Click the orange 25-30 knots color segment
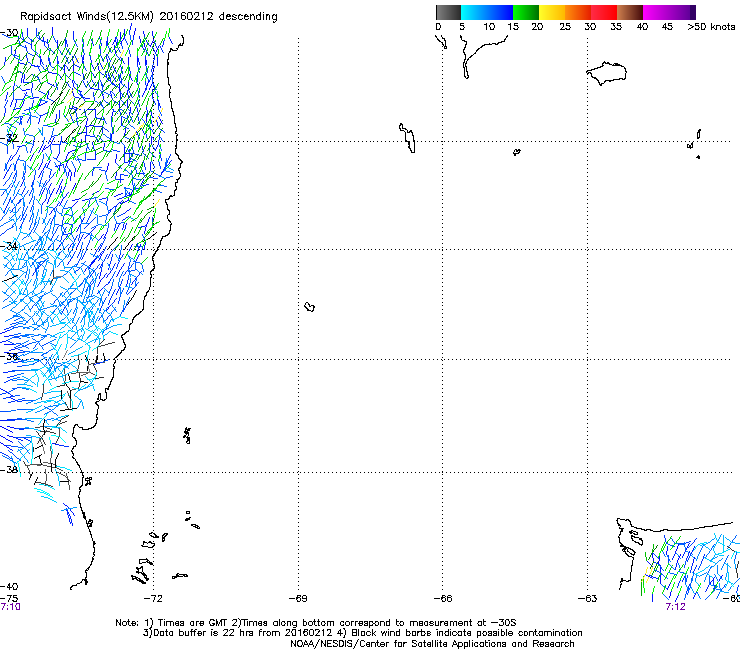 pyautogui.click(x=578, y=12)
